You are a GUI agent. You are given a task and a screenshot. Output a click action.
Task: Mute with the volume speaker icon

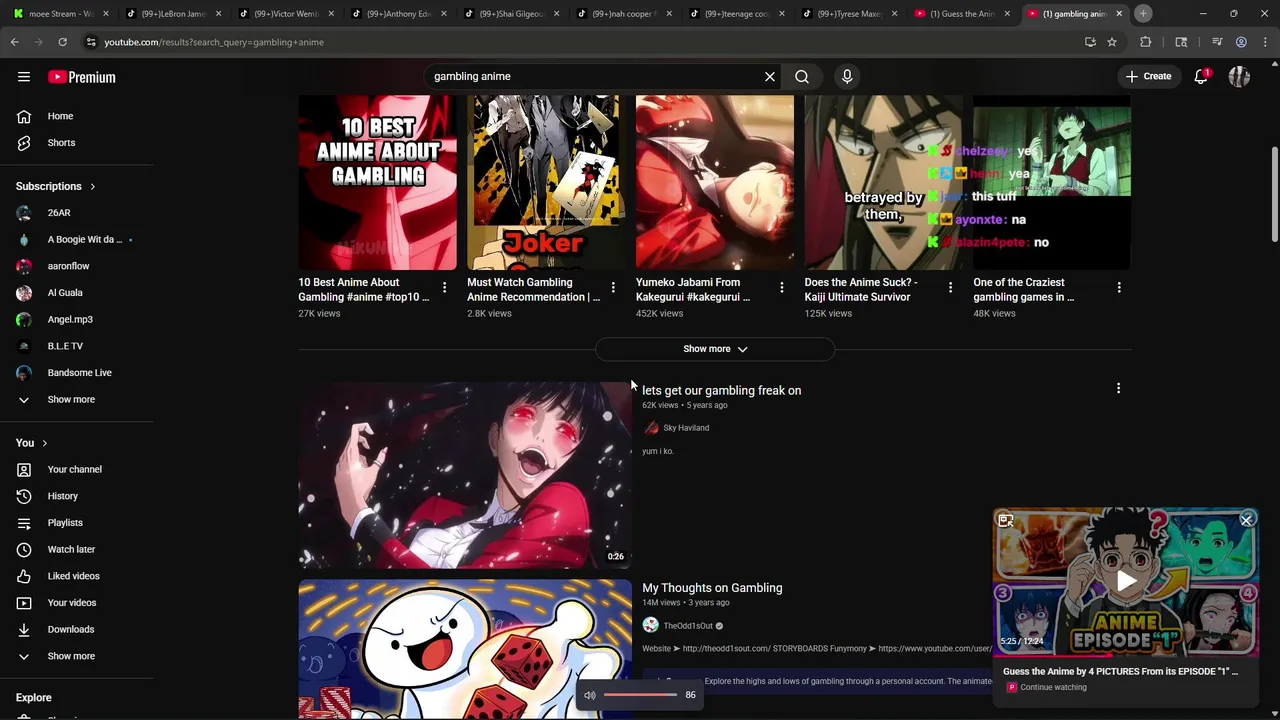pyautogui.click(x=590, y=695)
